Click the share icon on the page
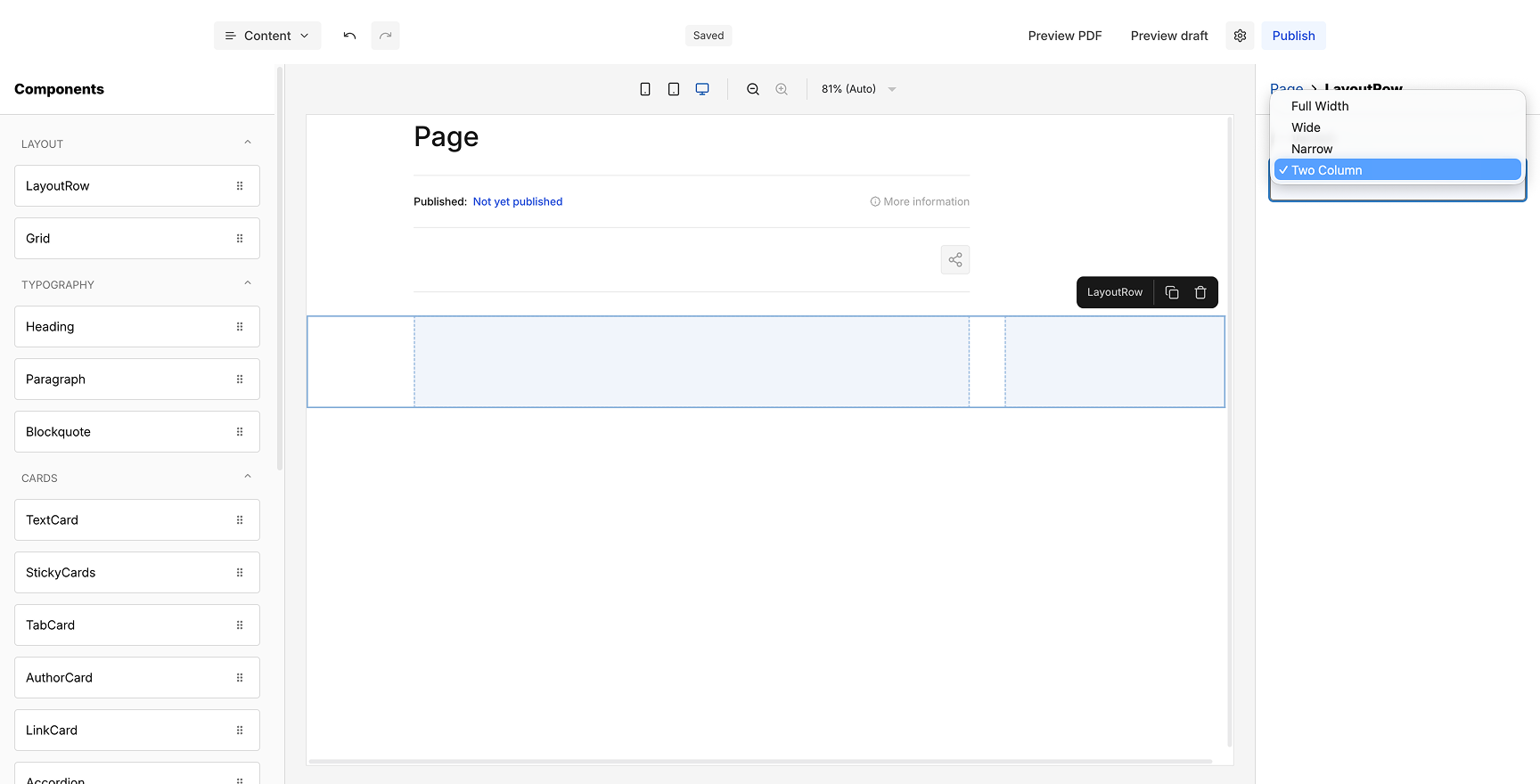The height and width of the screenshot is (784, 1540). [955, 260]
